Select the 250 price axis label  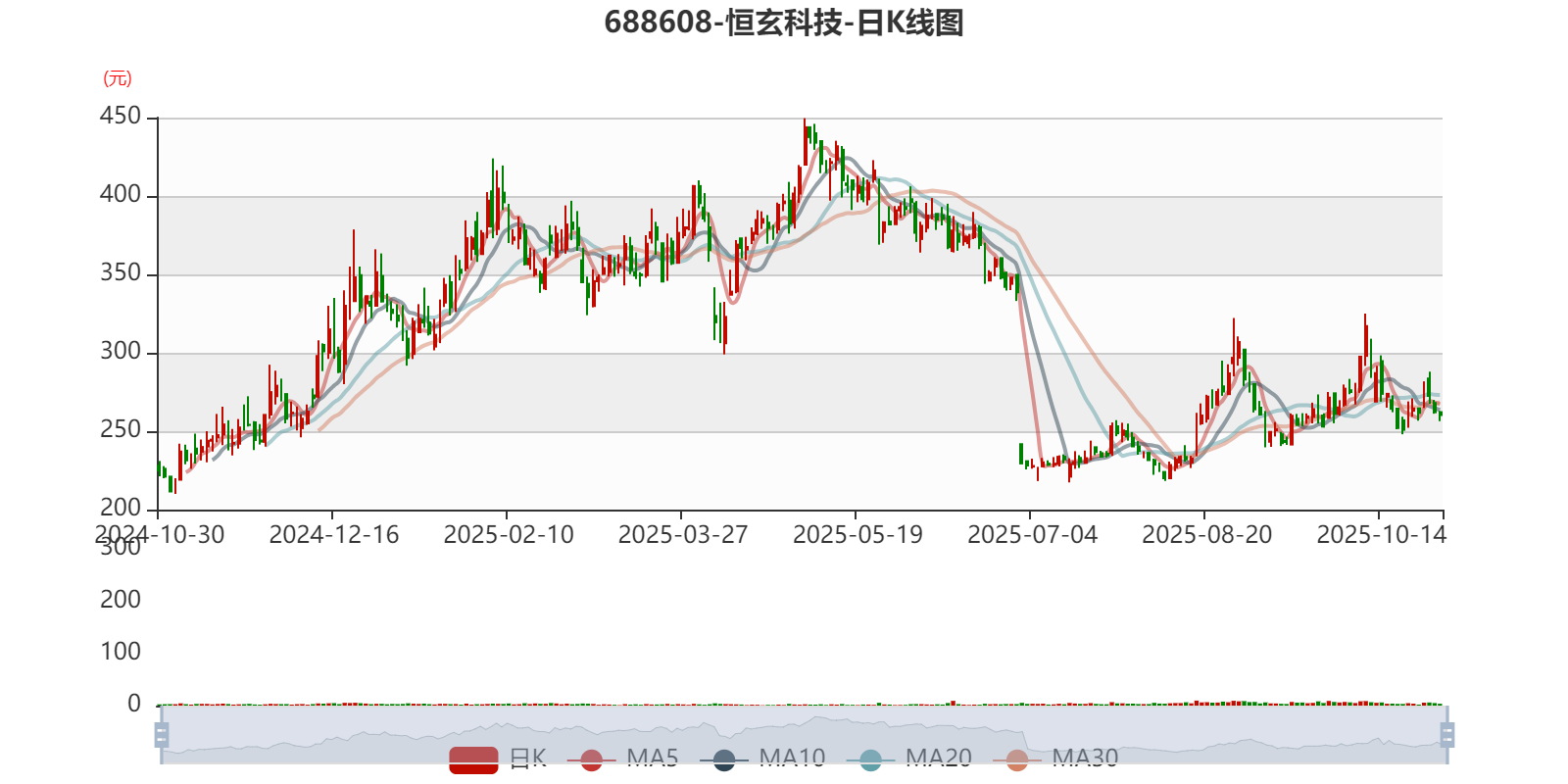(x=121, y=430)
